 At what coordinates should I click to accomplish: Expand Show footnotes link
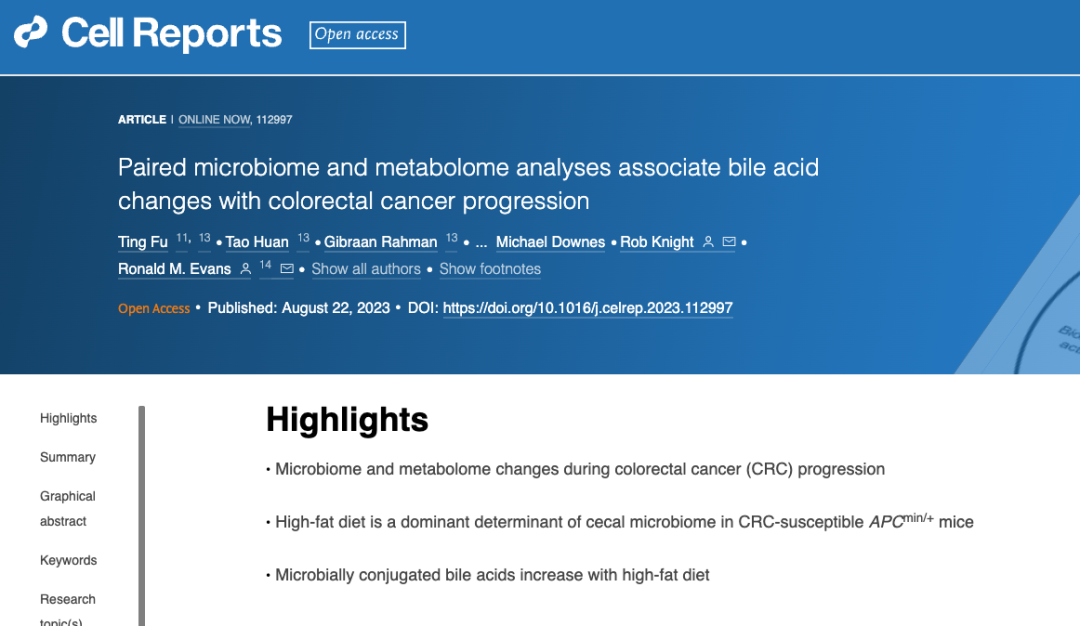(490, 269)
